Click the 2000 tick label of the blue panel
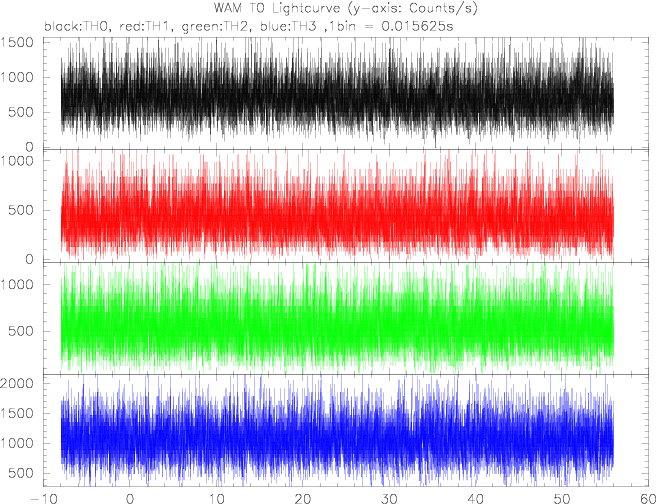This screenshot has width=657, height=504. pos(17,383)
